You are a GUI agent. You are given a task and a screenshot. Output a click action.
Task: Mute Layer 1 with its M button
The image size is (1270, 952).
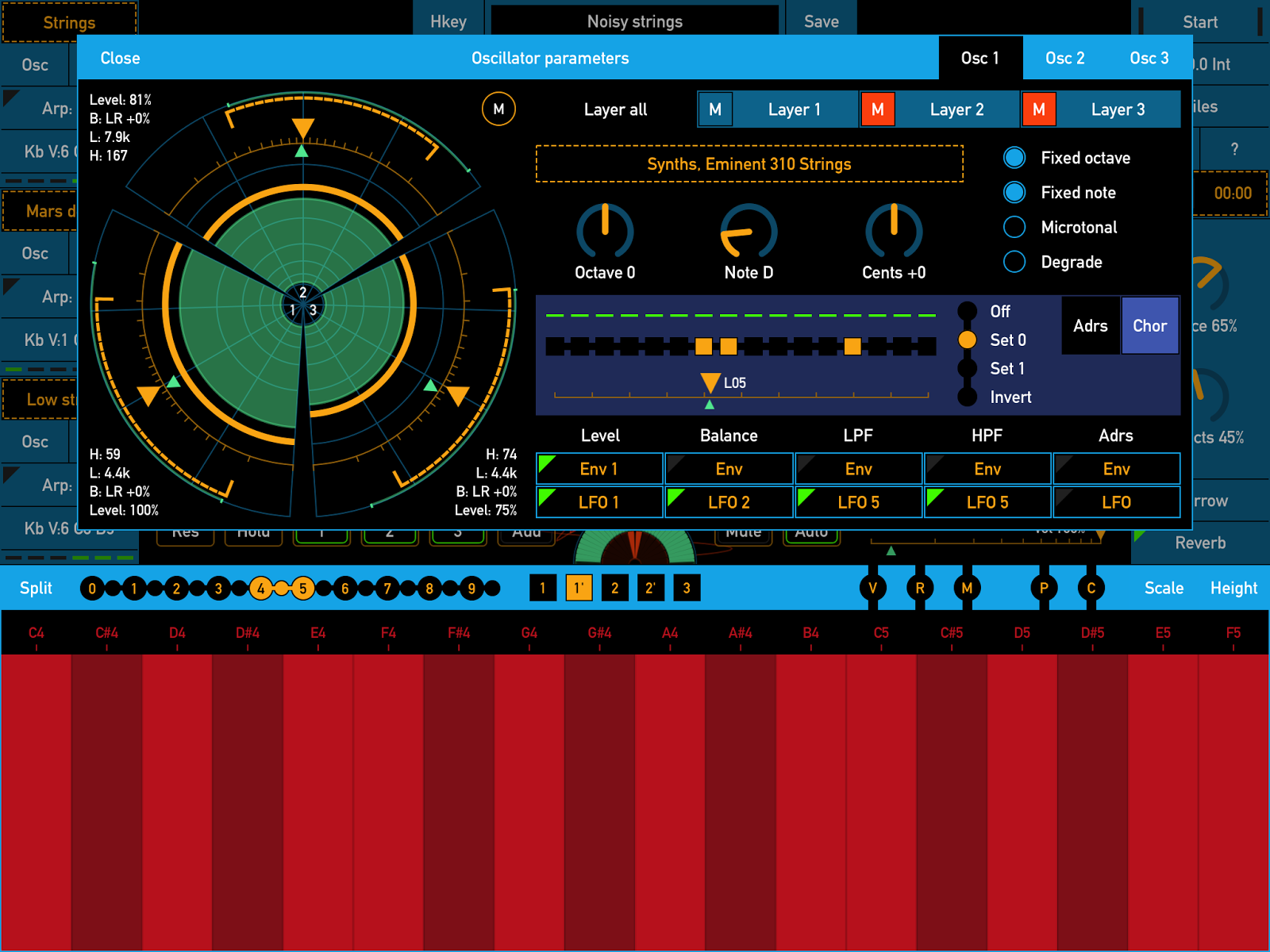pos(715,109)
